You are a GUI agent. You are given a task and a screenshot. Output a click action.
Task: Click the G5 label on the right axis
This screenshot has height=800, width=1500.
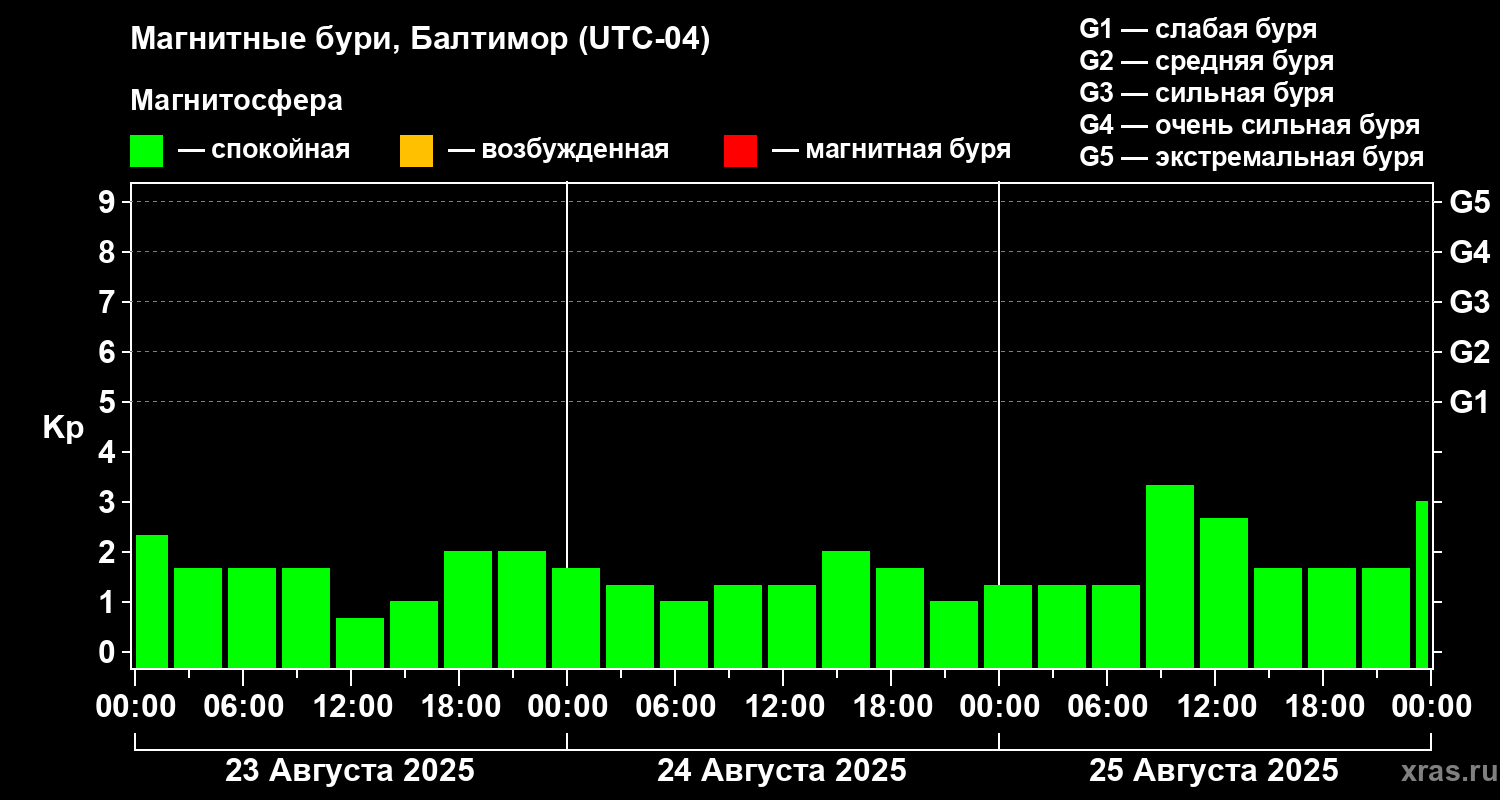[x=1469, y=202]
